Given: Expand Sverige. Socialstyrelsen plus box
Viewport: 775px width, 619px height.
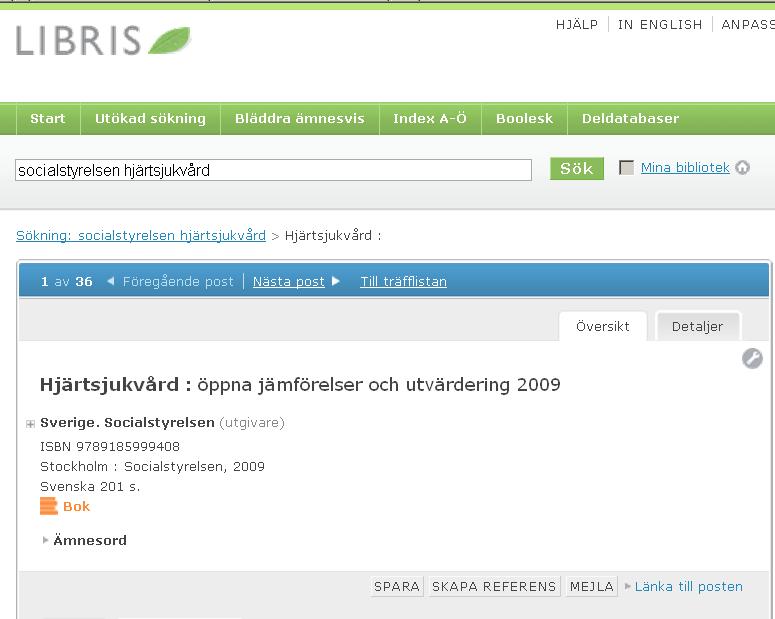Looking at the screenshot, I should pyautogui.click(x=30, y=424).
